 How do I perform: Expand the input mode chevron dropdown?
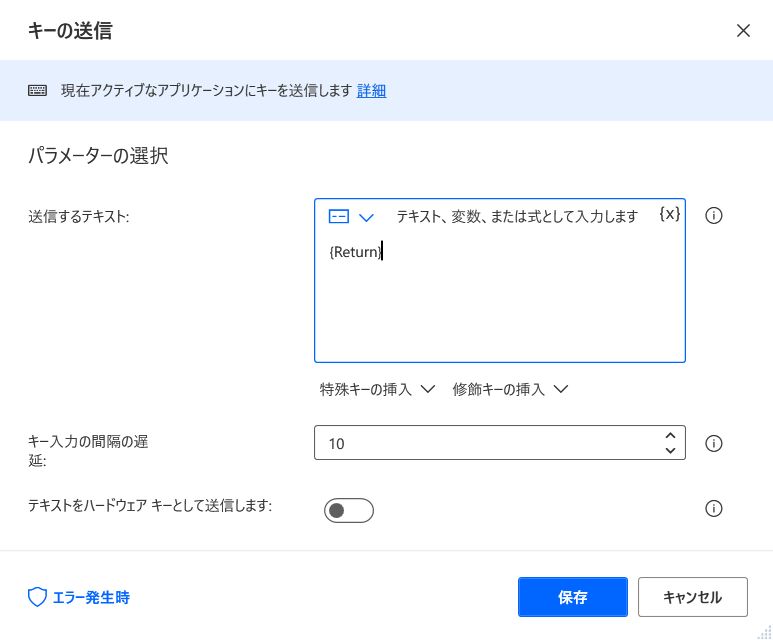point(366,217)
